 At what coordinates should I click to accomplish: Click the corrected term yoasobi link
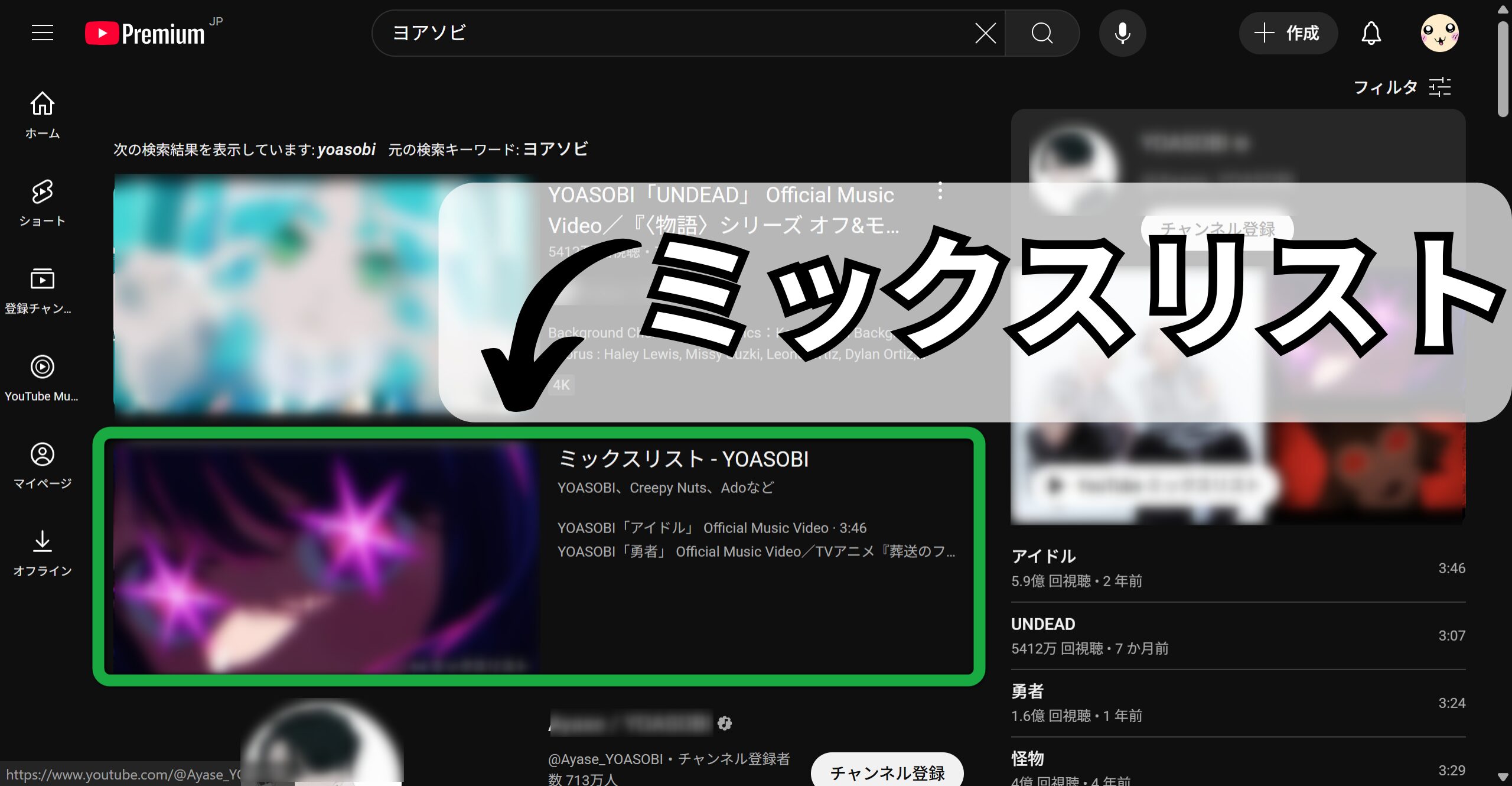point(346,149)
